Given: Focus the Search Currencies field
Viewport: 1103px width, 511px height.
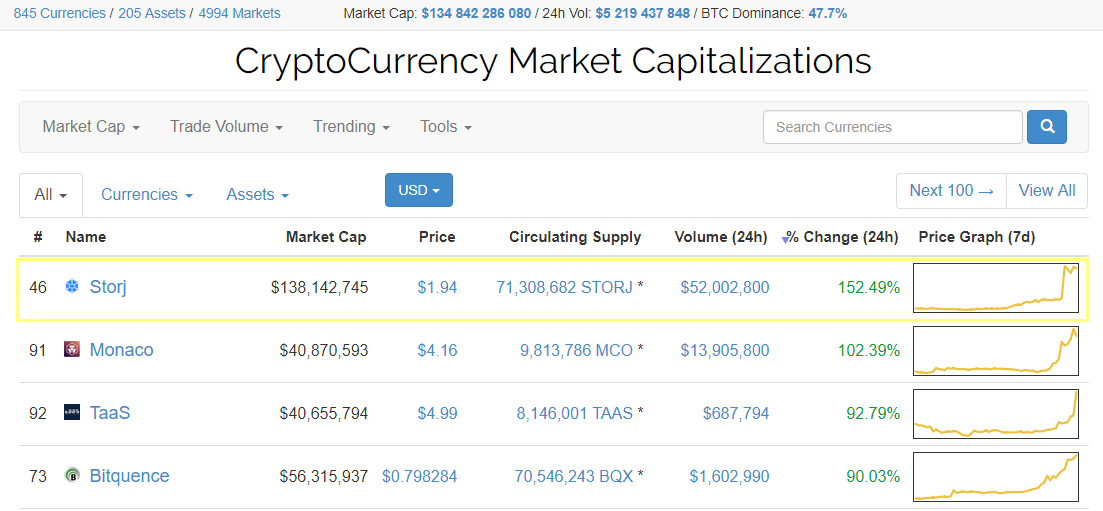Looking at the screenshot, I should tap(892, 127).
